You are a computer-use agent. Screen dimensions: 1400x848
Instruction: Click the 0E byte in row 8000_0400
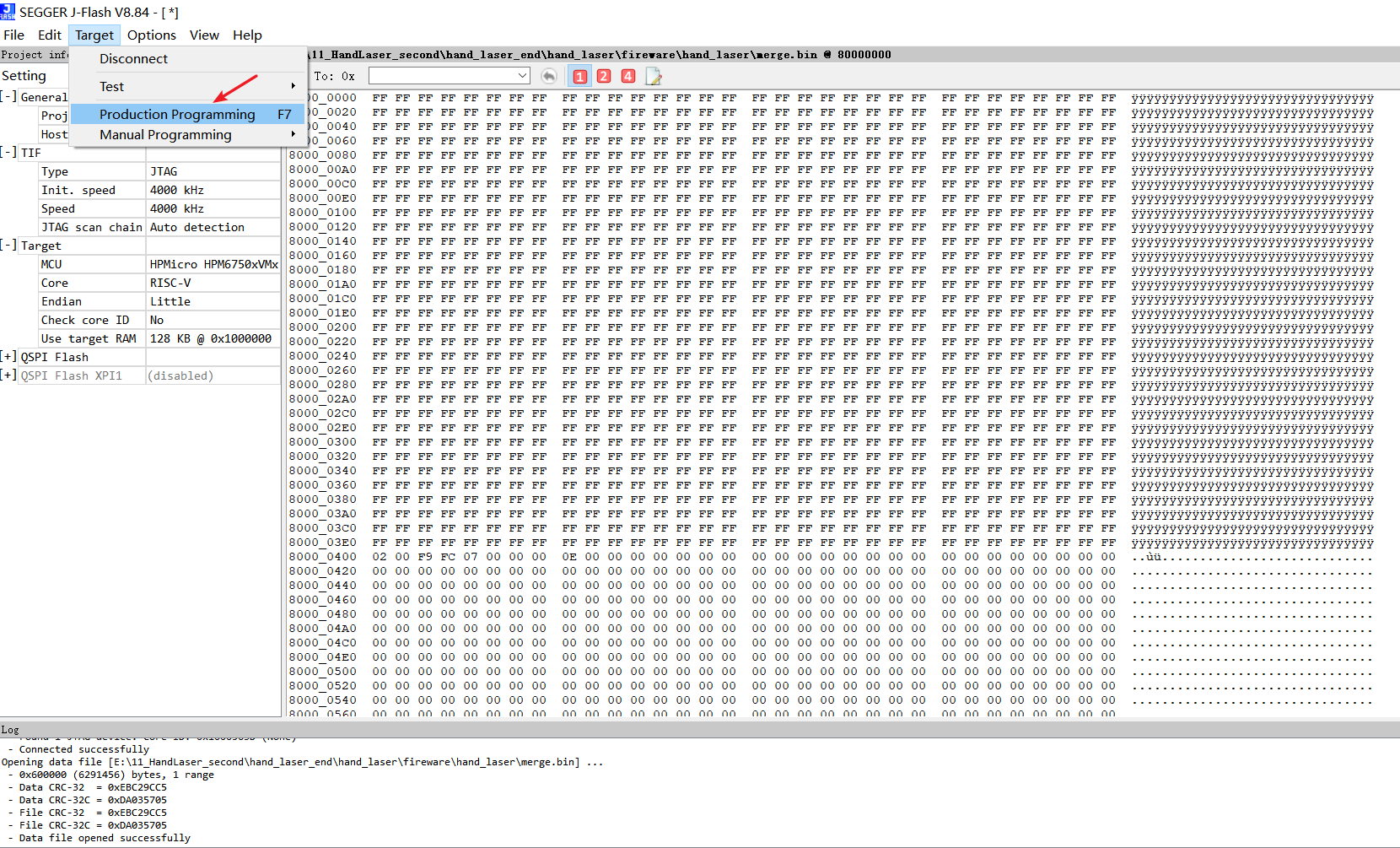pyautogui.click(x=569, y=557)
